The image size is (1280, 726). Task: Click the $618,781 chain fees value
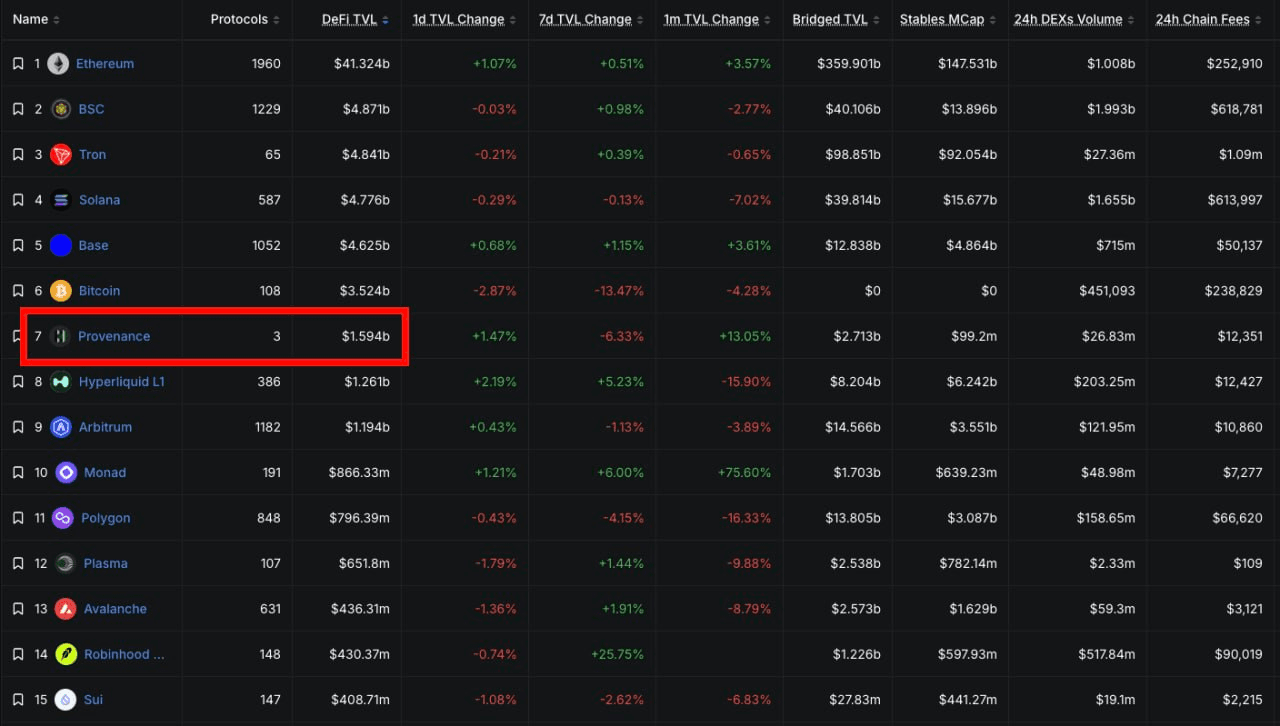pos(1235,109)
